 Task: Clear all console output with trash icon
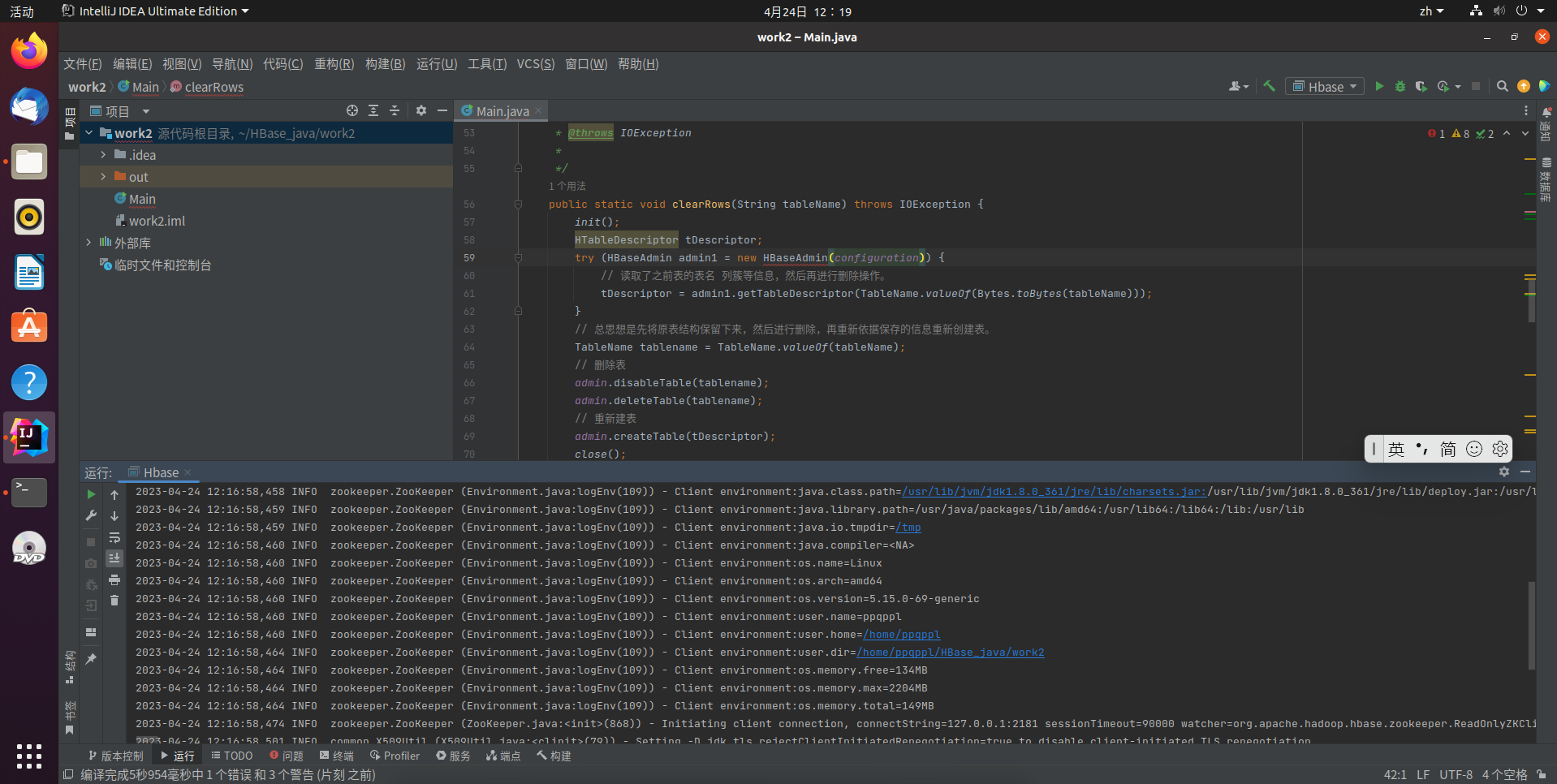(x=114, y=601)
